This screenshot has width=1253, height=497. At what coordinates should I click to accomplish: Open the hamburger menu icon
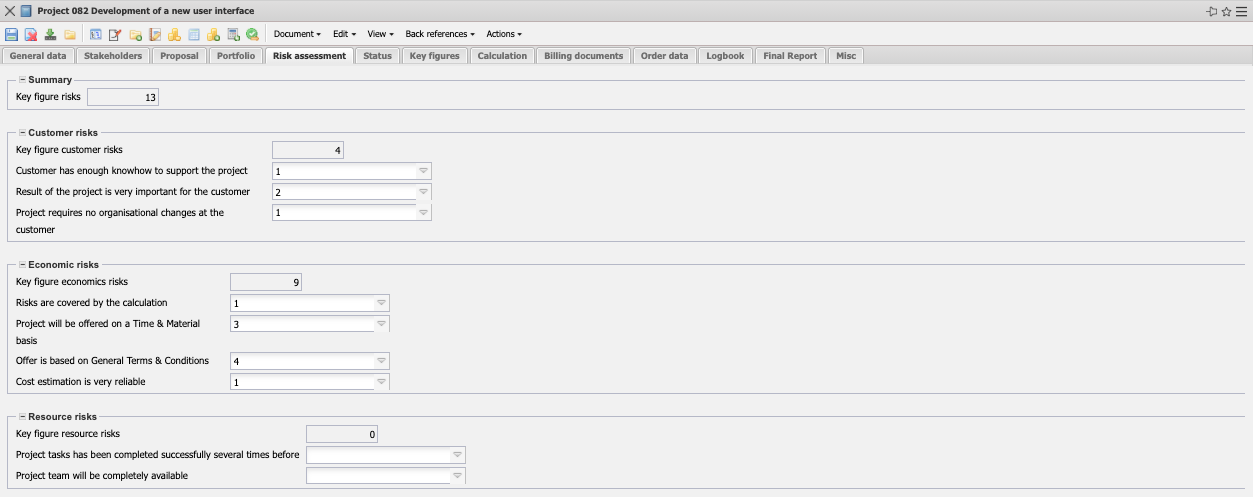point(1241,11)
